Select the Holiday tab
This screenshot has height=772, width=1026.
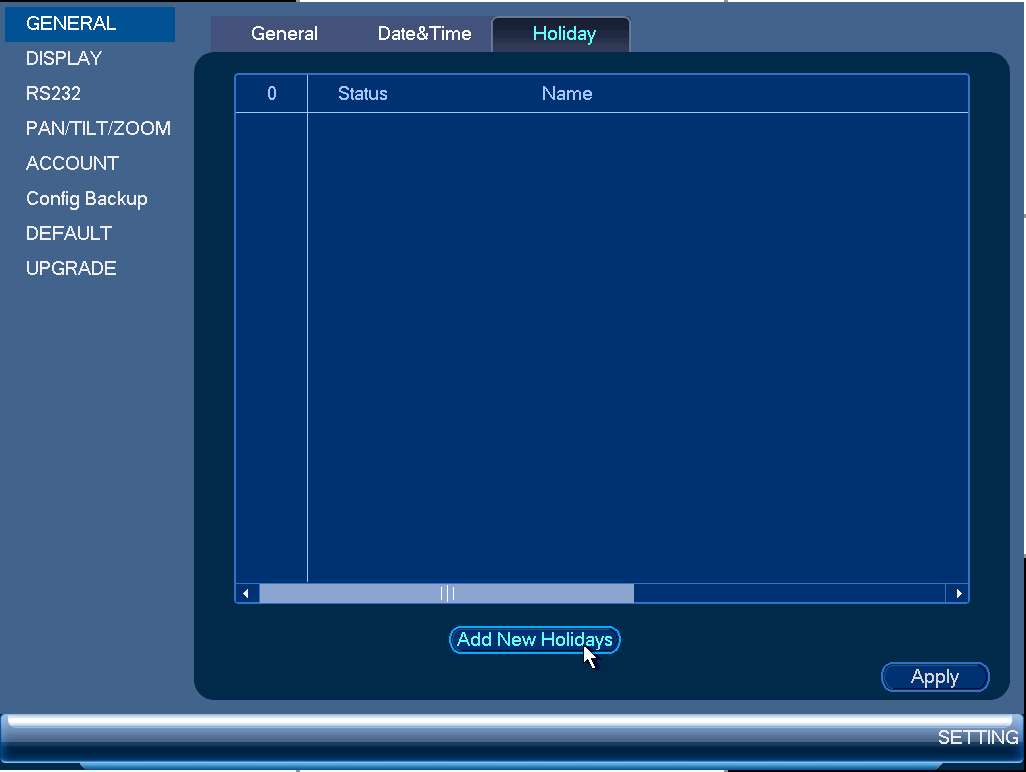point(563,34)
